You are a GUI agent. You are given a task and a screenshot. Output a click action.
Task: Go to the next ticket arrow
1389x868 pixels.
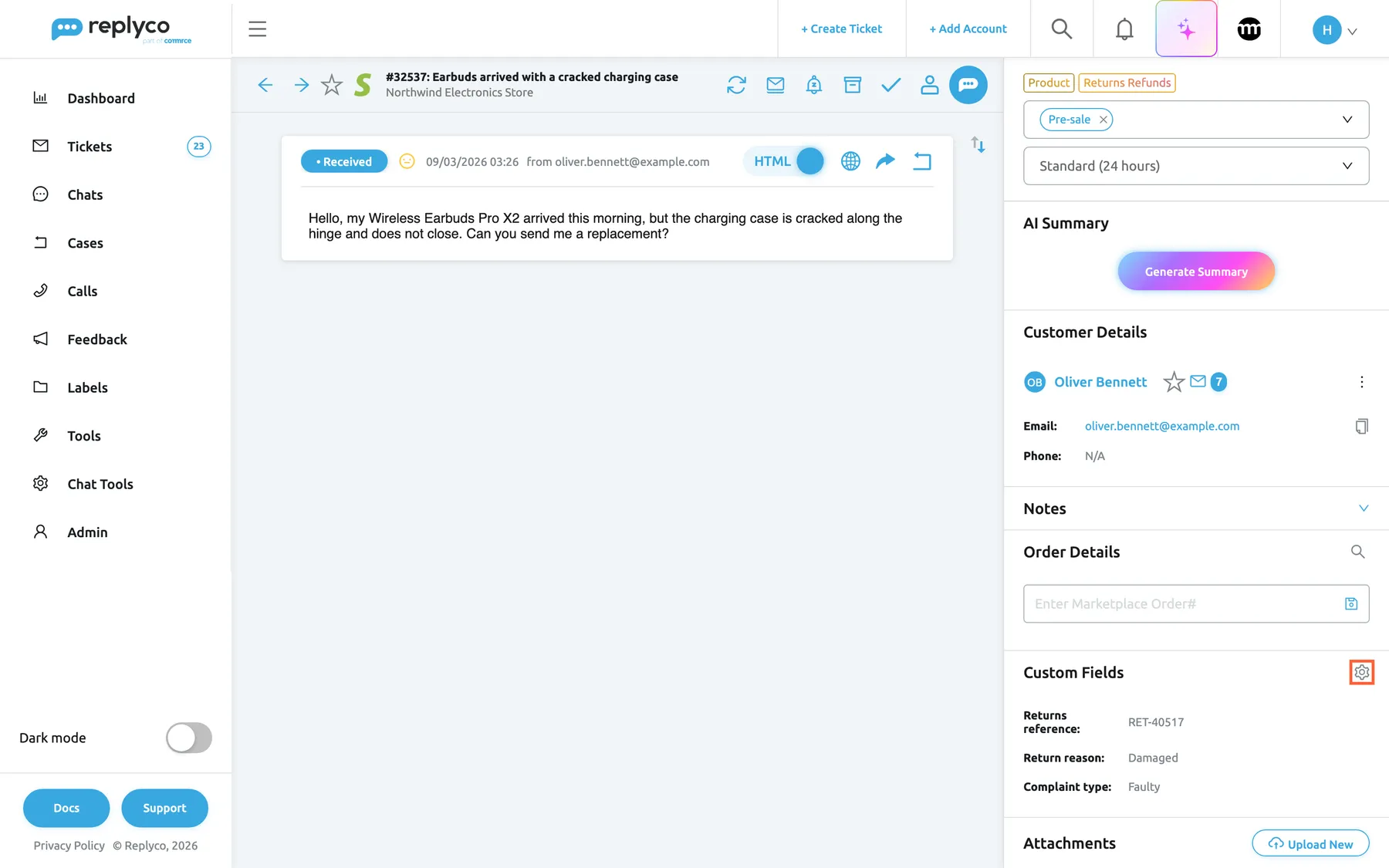(302, 85)
